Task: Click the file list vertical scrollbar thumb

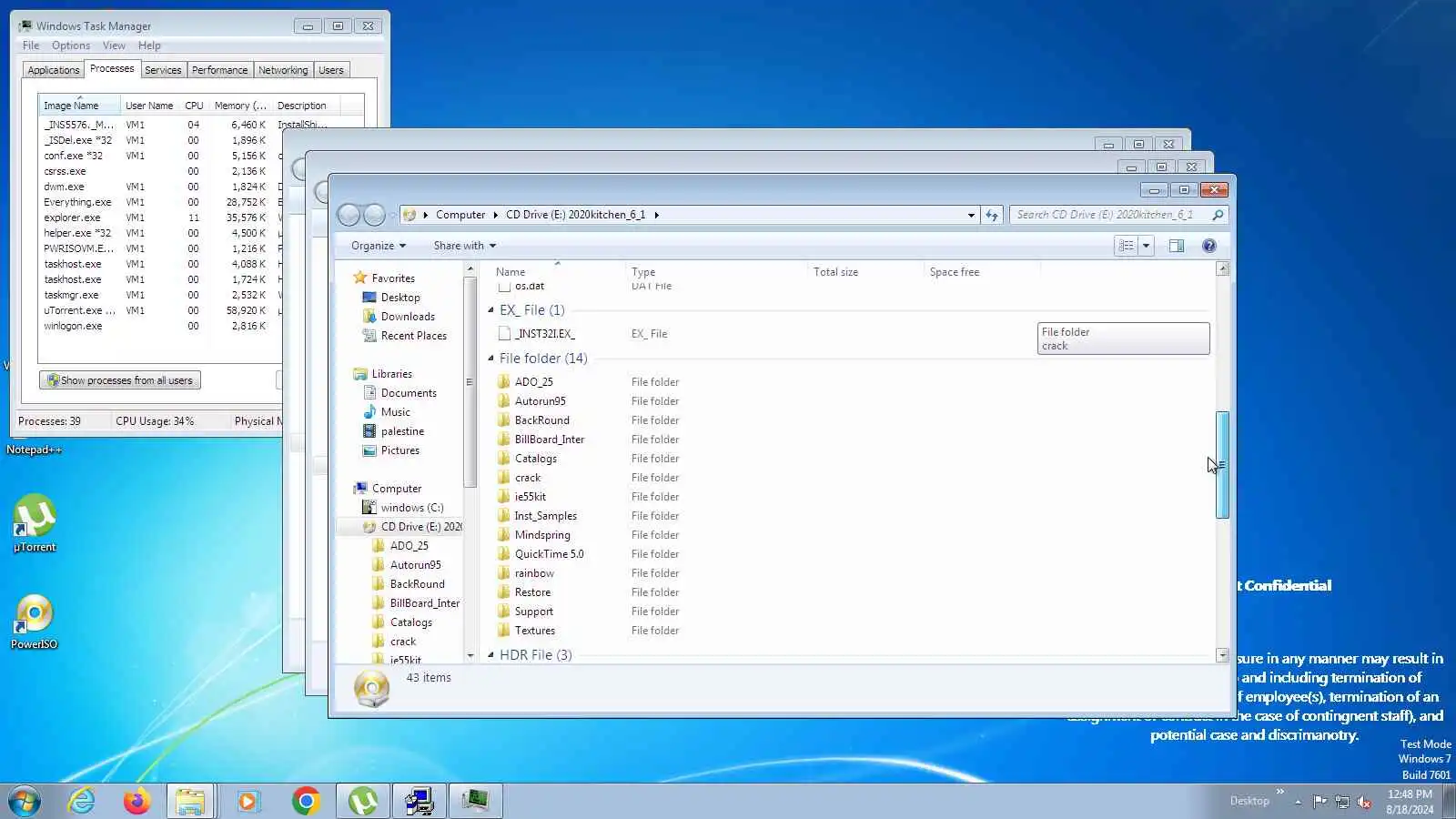Action: coord(1222,465)
